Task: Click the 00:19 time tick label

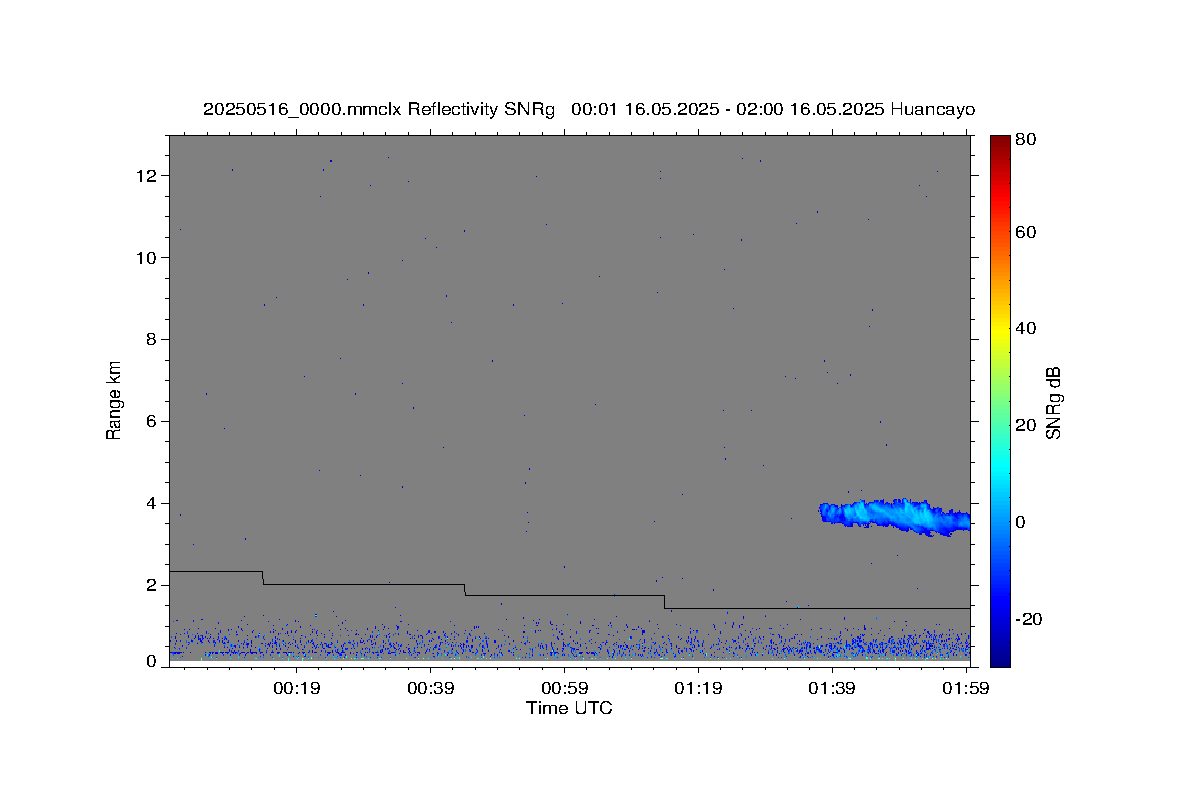Action: point(297,688)
